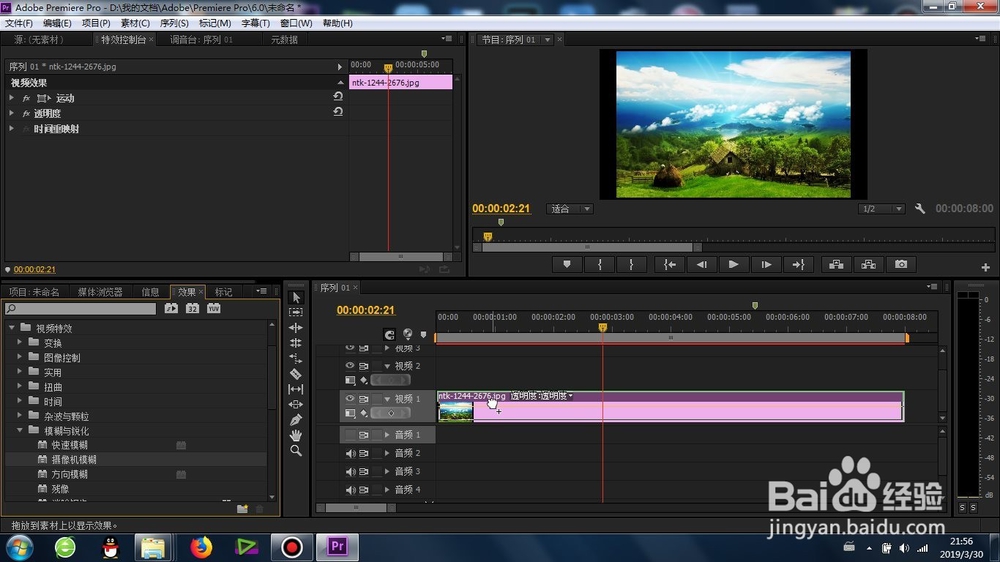Click timeline clip ntk-1244-2676.jpg thumbnail
1000x562 pixels.
click(456, 411)
